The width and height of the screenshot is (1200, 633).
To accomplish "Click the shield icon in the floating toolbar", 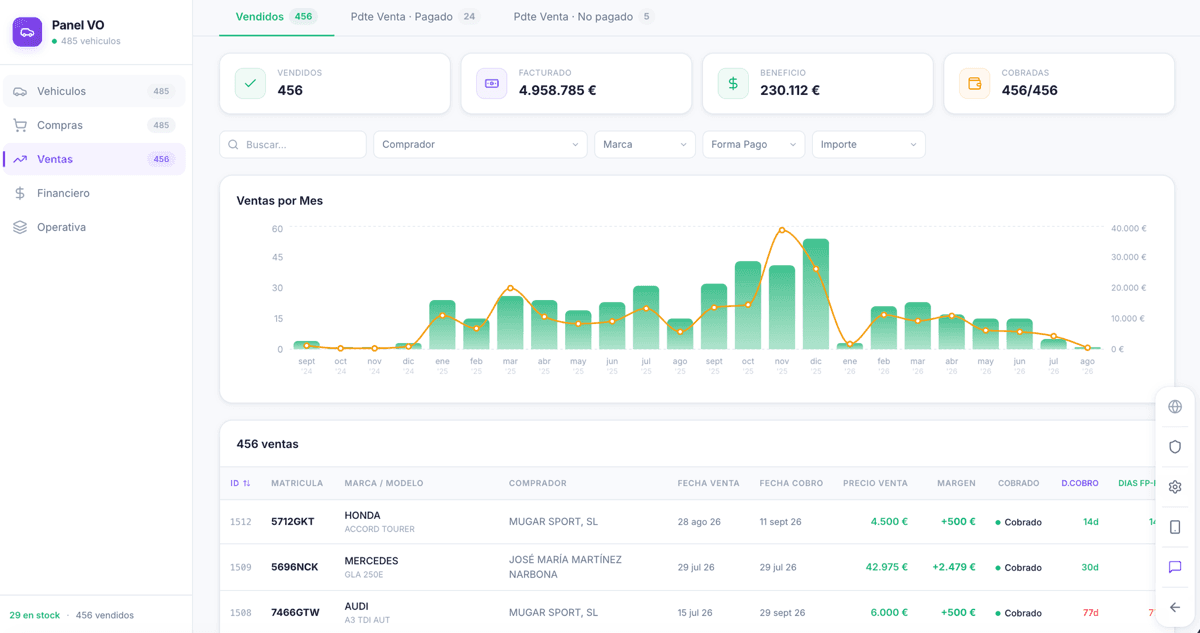I will [x=1175, y=447].
